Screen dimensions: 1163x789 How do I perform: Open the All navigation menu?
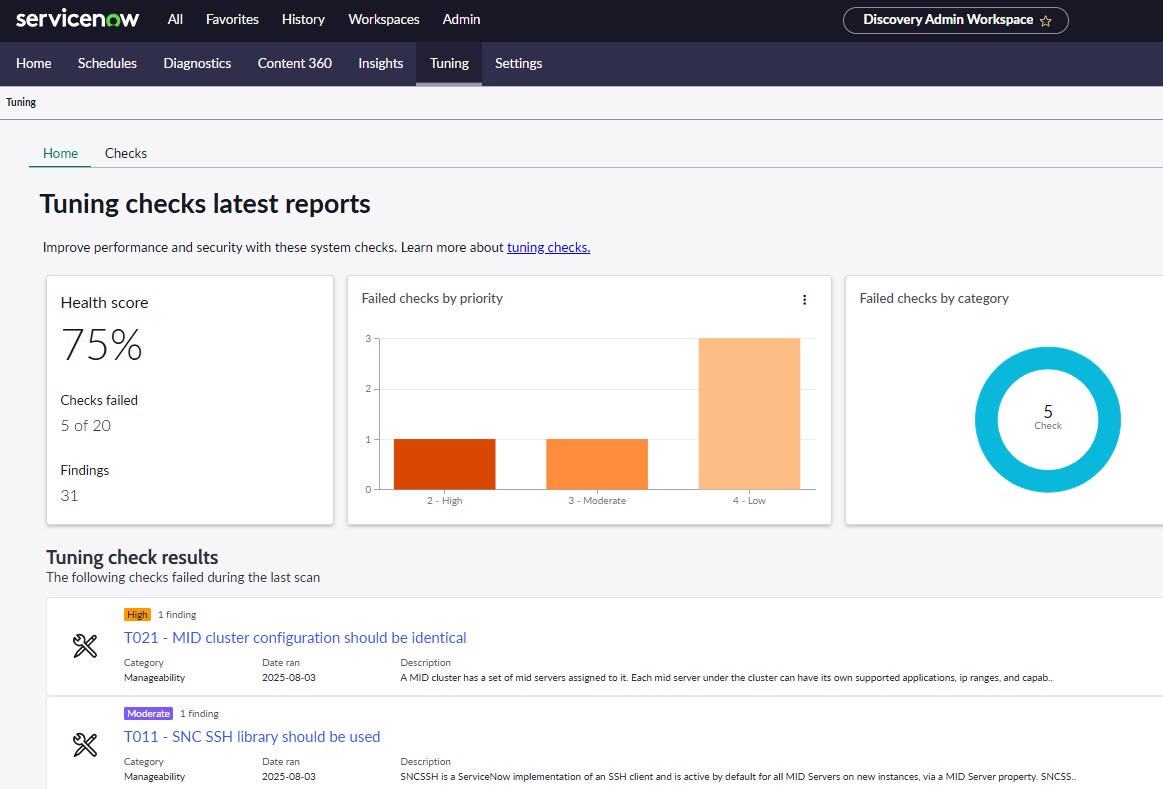tap(175, 19)
